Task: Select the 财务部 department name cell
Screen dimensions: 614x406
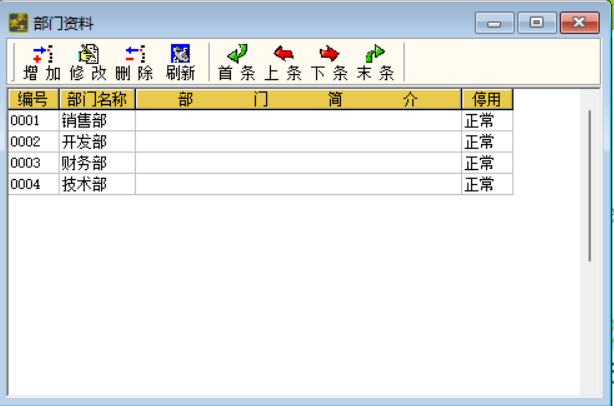Action: coord(97,163)
